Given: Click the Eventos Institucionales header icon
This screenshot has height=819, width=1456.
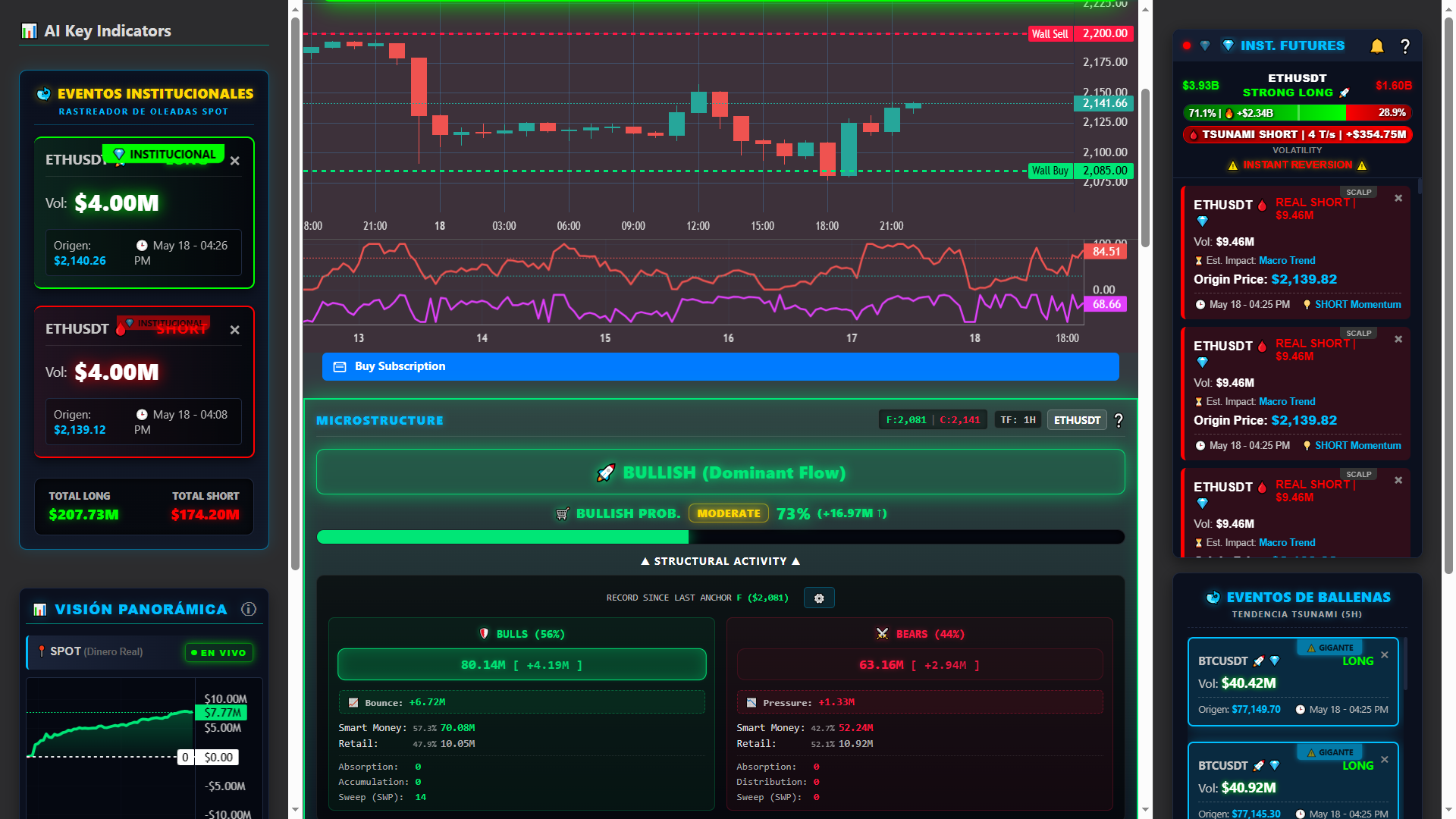Looking at the screenshot, I should point(43,94).
